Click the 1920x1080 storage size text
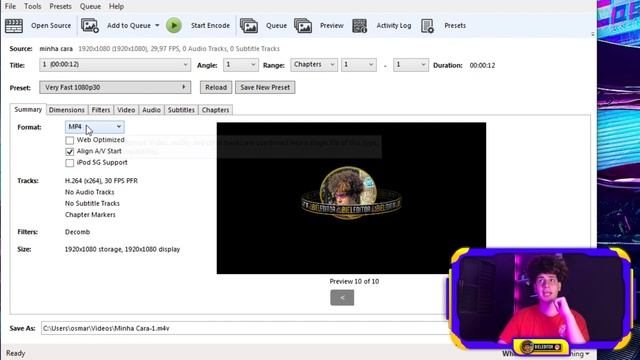This screenshot has height=360, width=640. pyautogui.click(x=122, y=249)
